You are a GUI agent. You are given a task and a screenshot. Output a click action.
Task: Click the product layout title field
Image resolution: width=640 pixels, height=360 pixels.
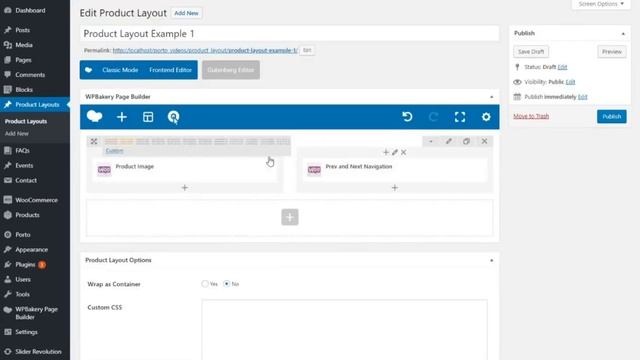click(289, 33)
